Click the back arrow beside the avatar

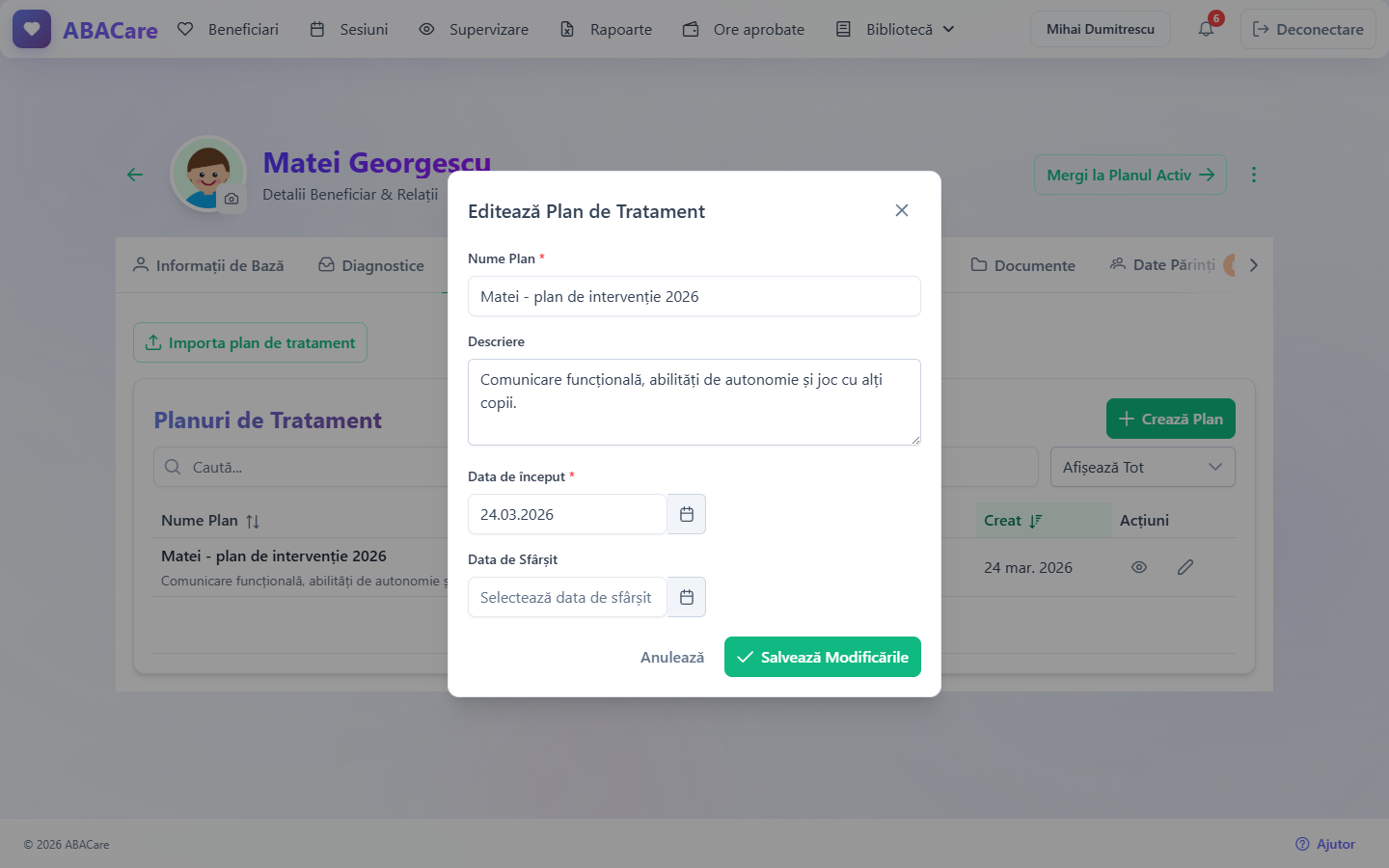pos(135,175)
